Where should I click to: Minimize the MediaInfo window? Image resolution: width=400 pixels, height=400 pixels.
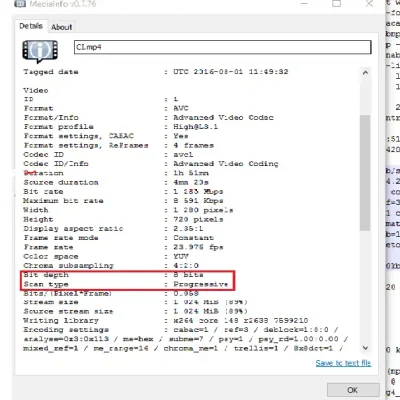(x=304, y=4)
